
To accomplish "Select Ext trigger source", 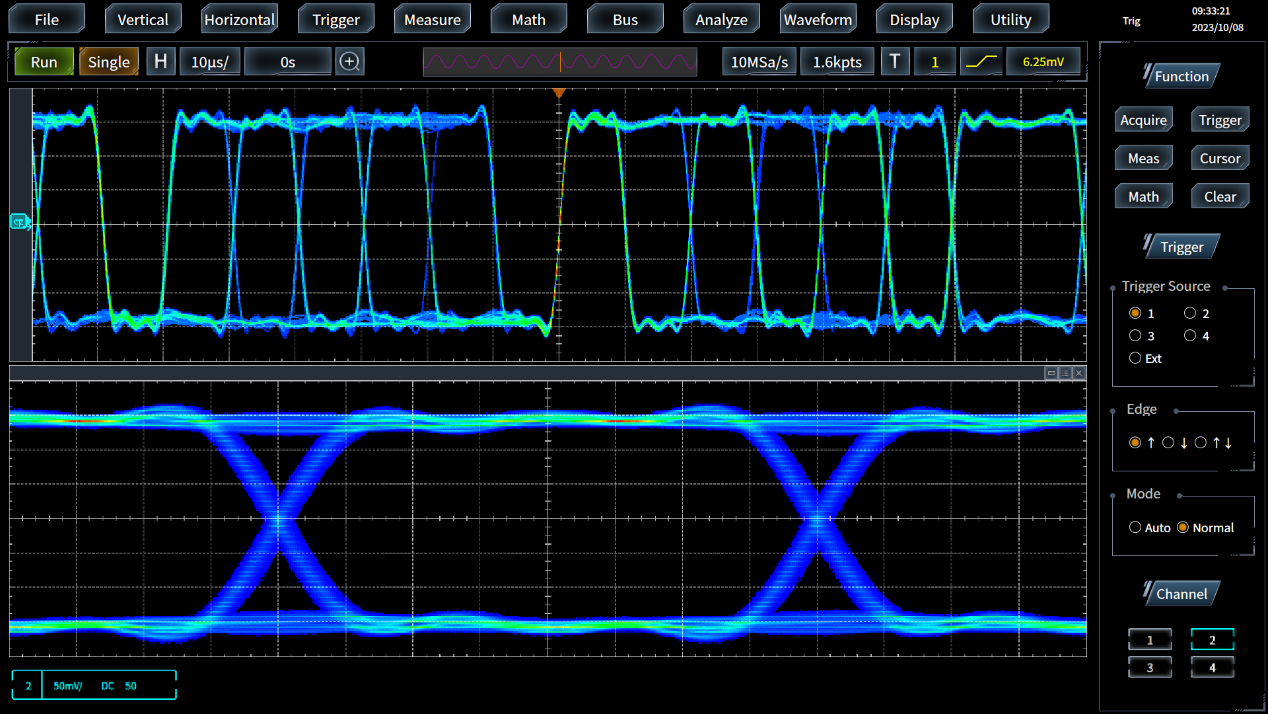I will click(x=1135, y=358).
